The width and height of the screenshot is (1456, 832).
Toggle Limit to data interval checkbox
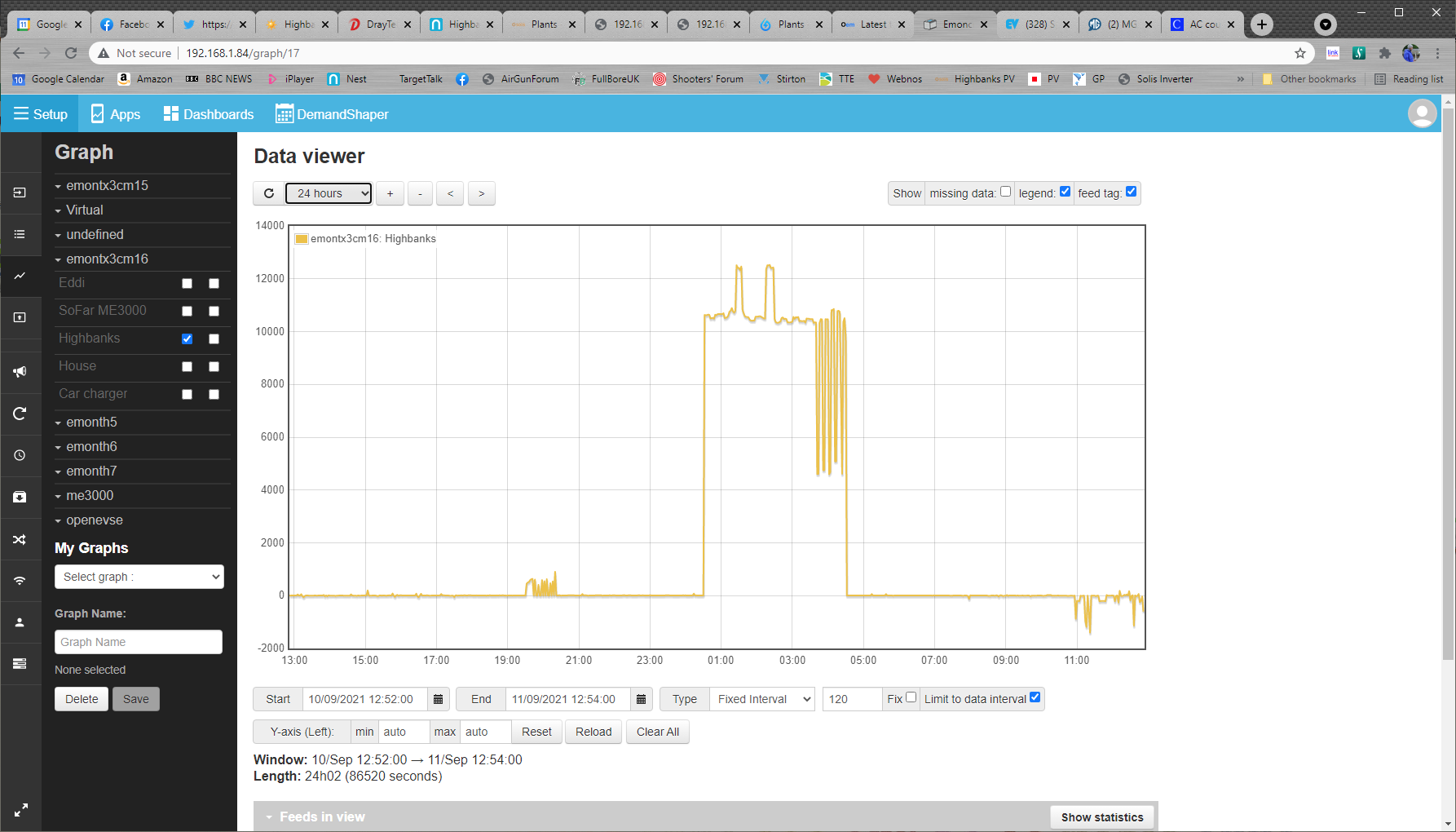(x=1035, y=697)
